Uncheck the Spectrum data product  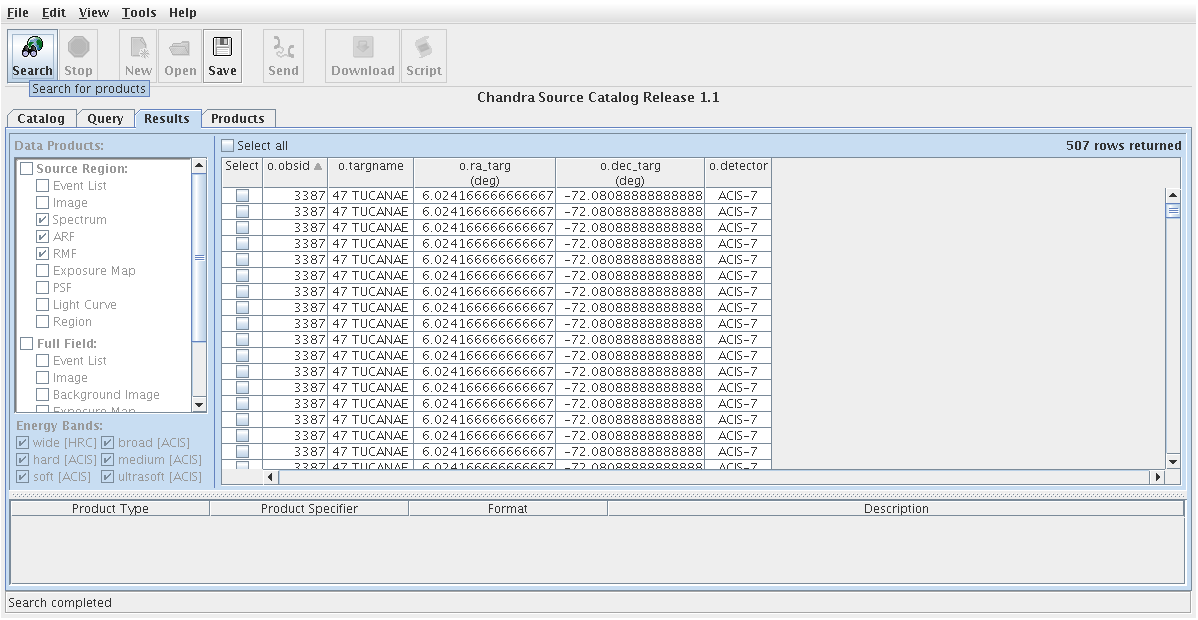pos(42,220)
